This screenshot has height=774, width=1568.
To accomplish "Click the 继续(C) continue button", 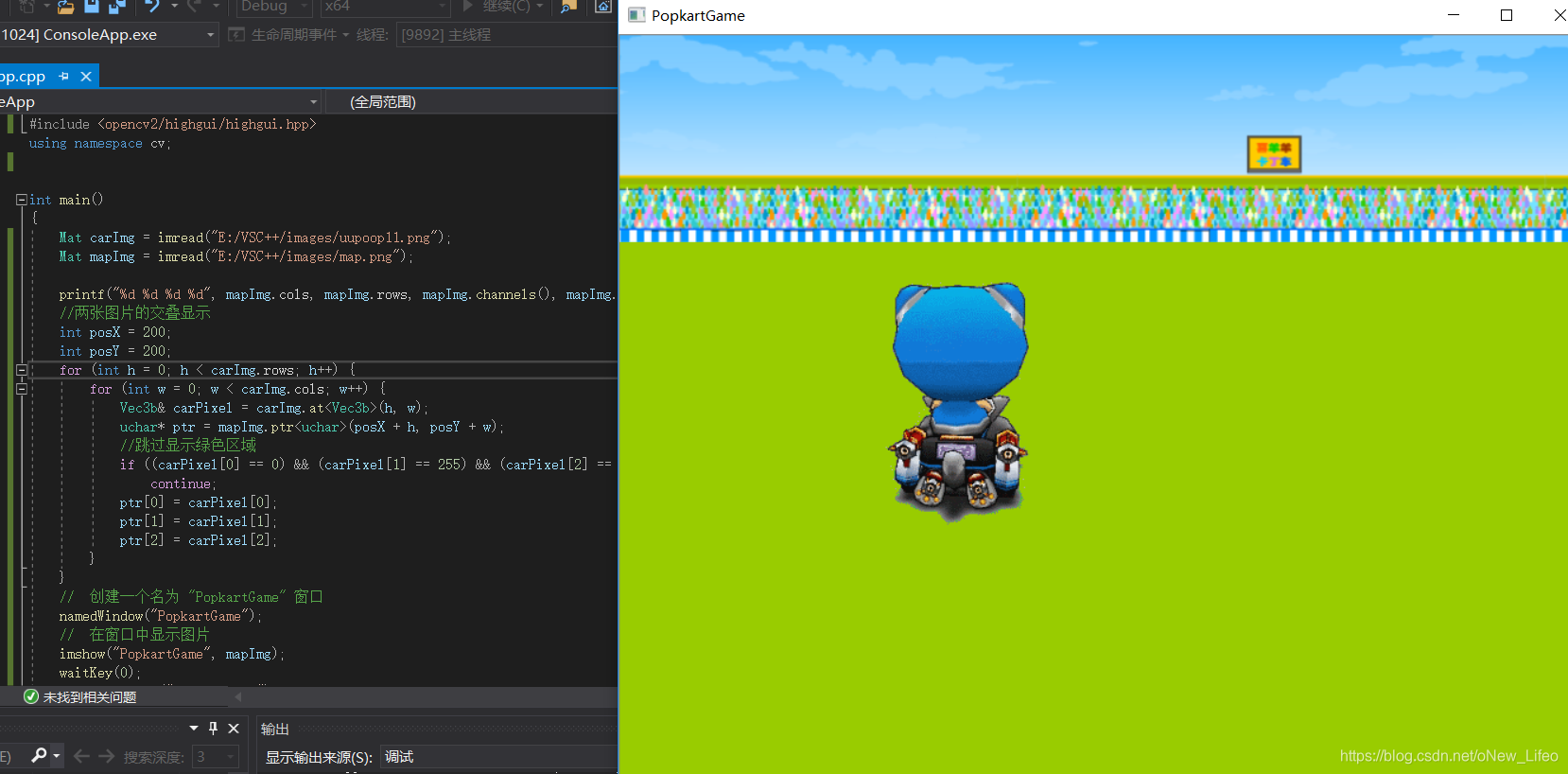I will tap(502, 7).
